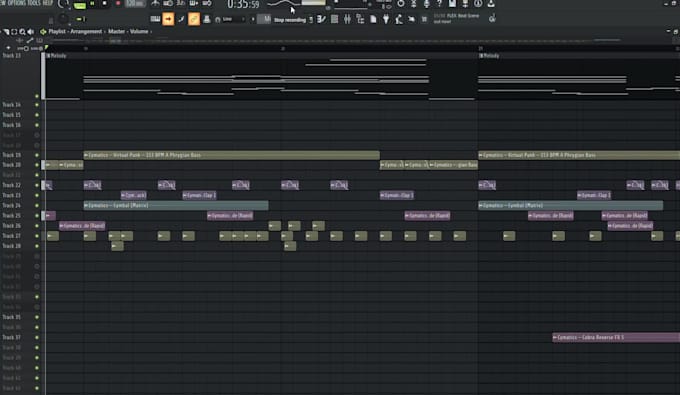This screenshot has height=395, width=680.
Task: Mute Track 15 with its green dot
Action: [x=36, y=115]
